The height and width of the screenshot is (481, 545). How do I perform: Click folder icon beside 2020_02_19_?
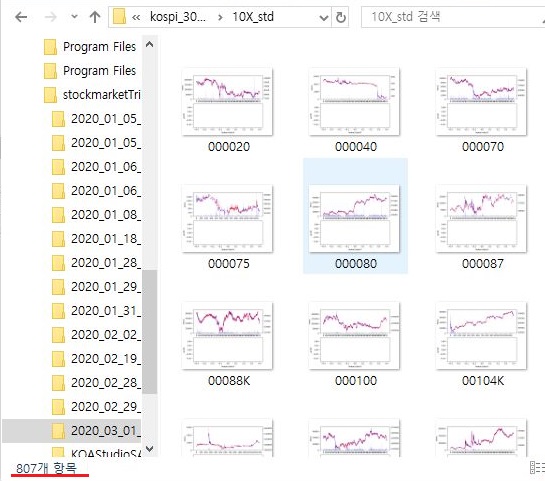click(58, 359)
